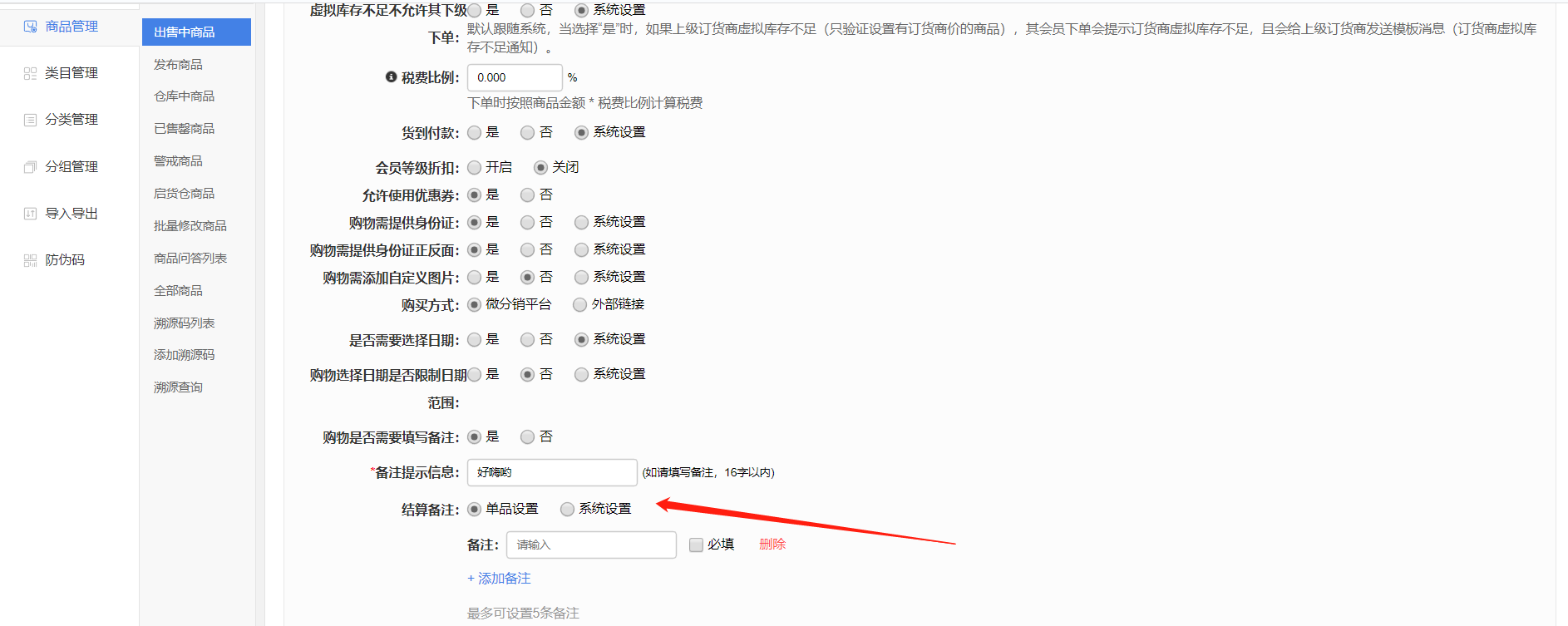The height and width of the screenshot is (626, 1568).
Task: Click the 备注 请输入 input box
Action: coord(590,545)
